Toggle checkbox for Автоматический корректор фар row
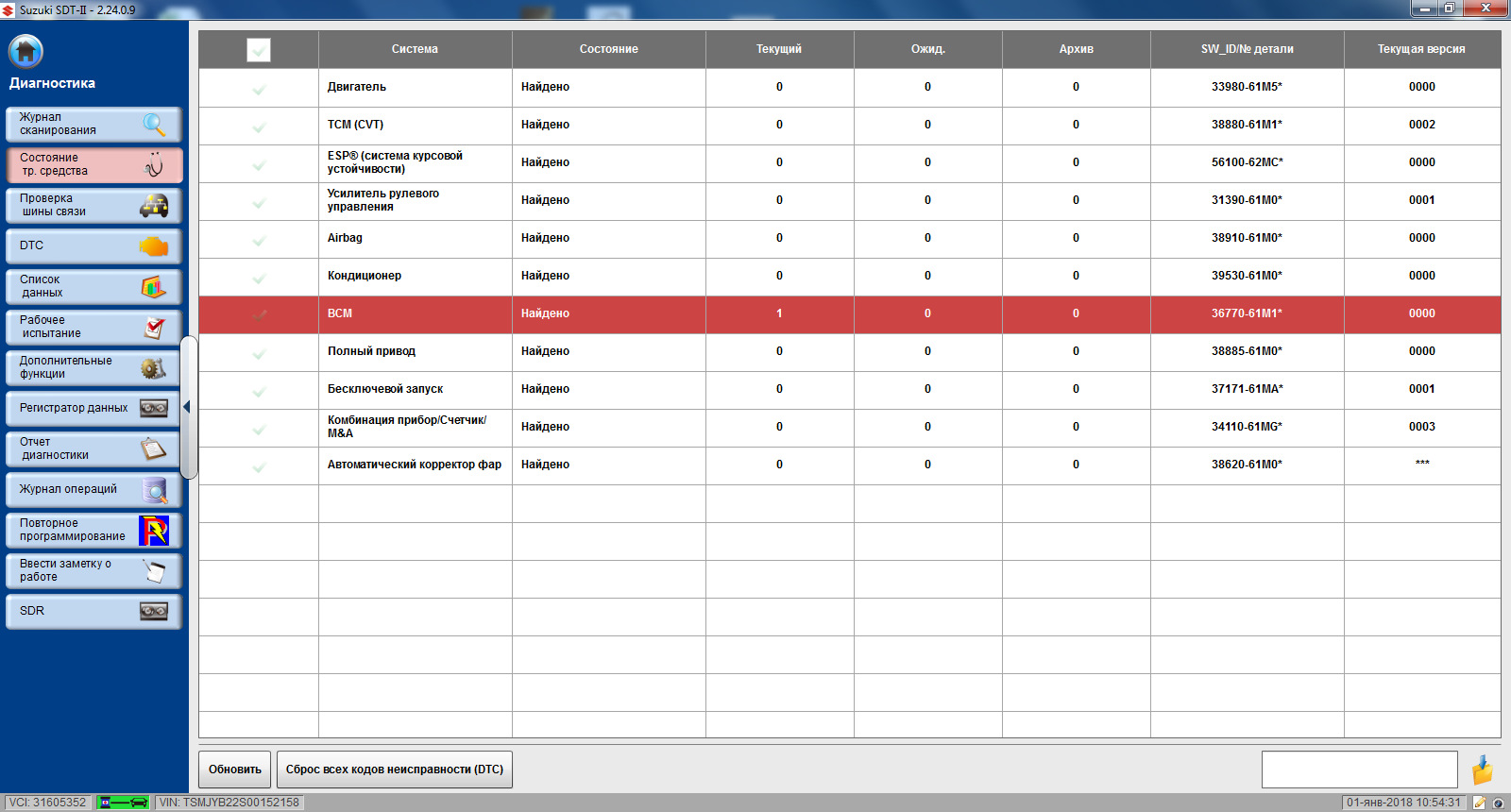The image size is (1511, 812). [259, 465]
